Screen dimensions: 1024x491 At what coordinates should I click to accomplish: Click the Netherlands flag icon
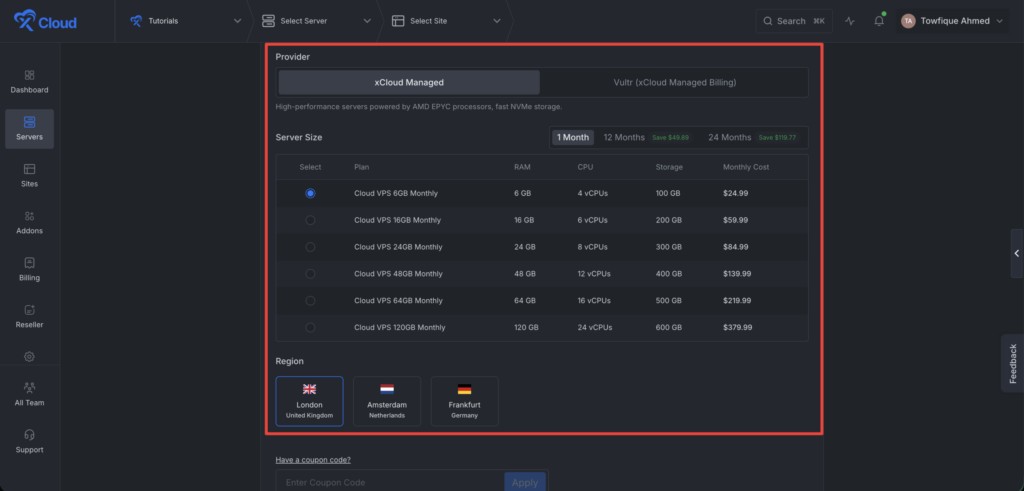point(387,389)
